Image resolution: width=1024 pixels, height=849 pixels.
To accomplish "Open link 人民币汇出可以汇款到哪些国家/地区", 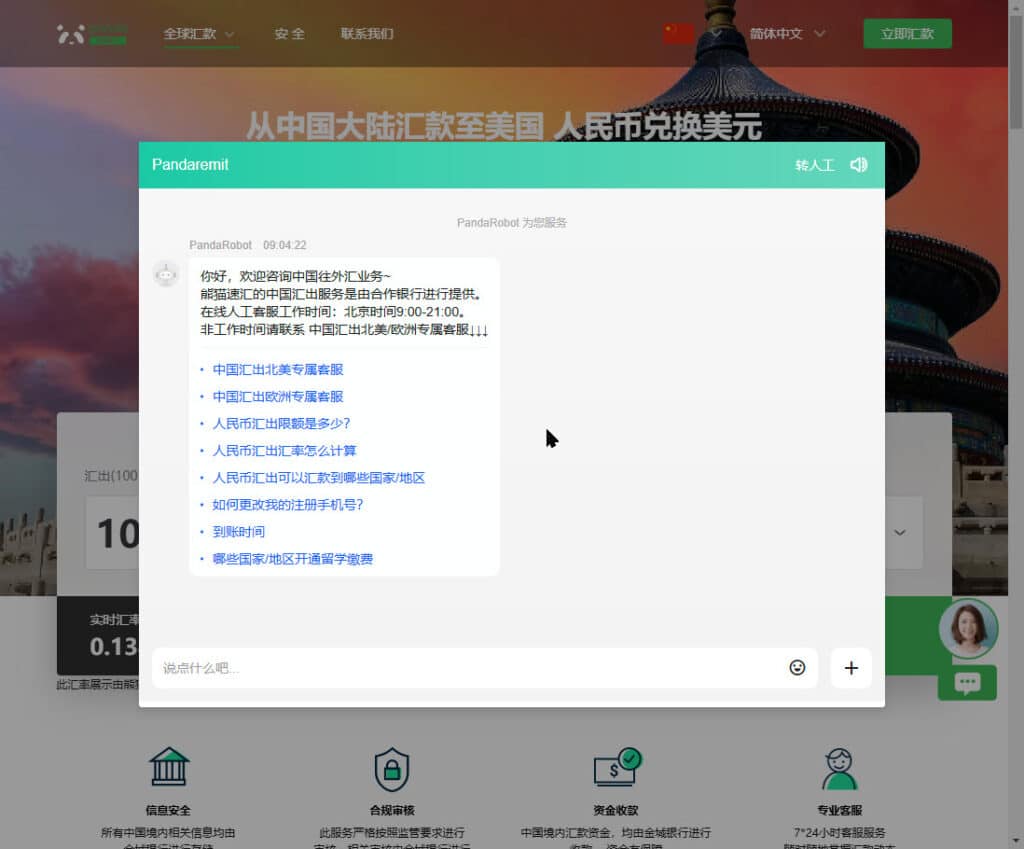I will (x=319, y=478).
